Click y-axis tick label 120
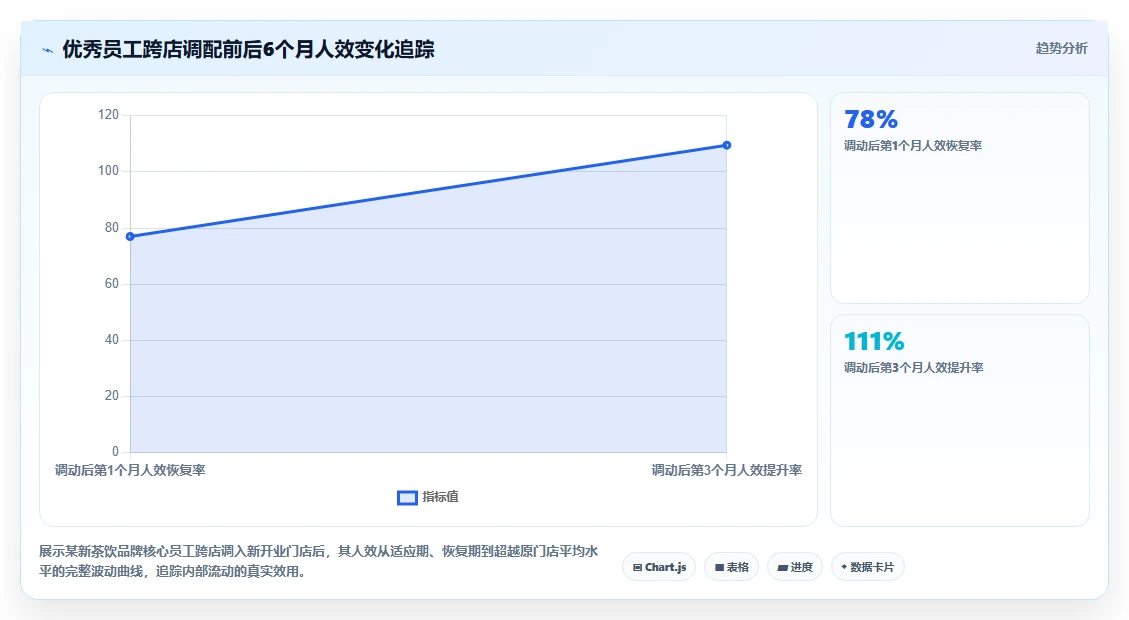This screenshot has width=1129, height=620. point(108,114)
